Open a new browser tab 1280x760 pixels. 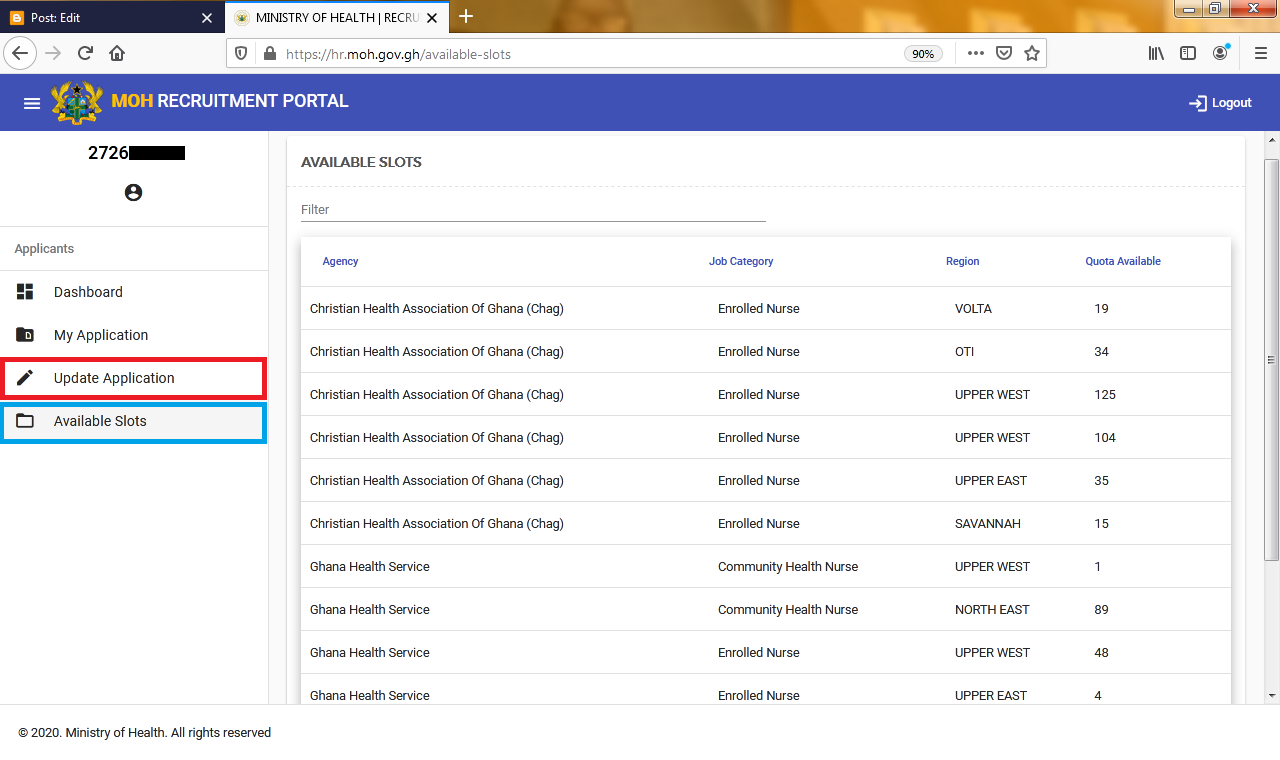[x=466, y=16]
